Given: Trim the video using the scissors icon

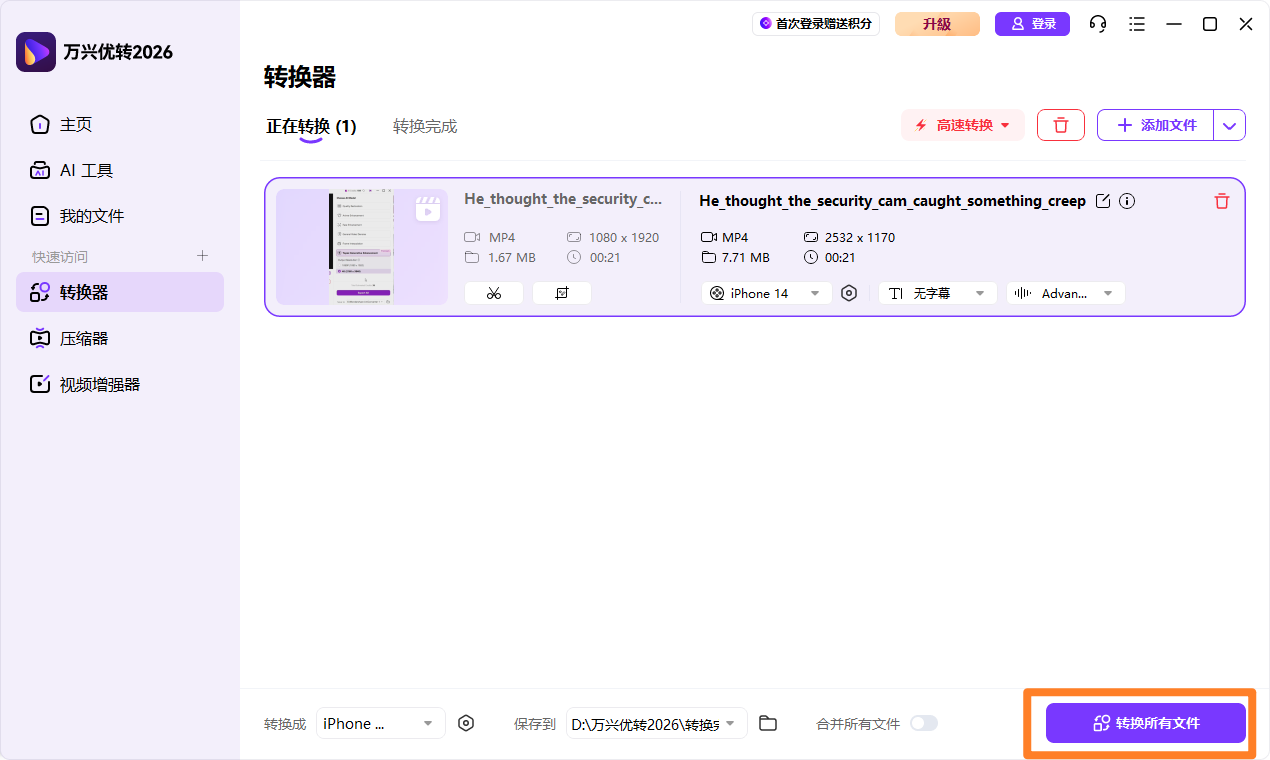Looking at the screenshot, I should coord(493,292).
